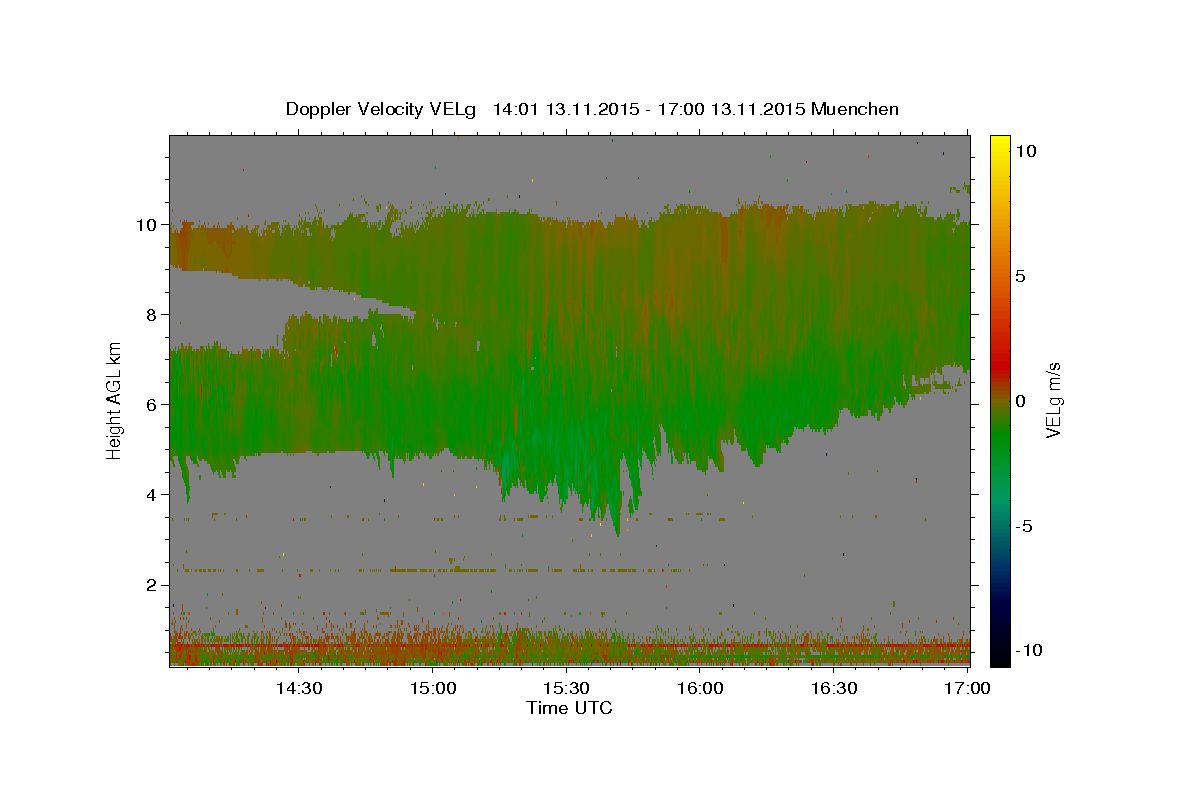Click the height tick label 8

click(x=153, y=315)
